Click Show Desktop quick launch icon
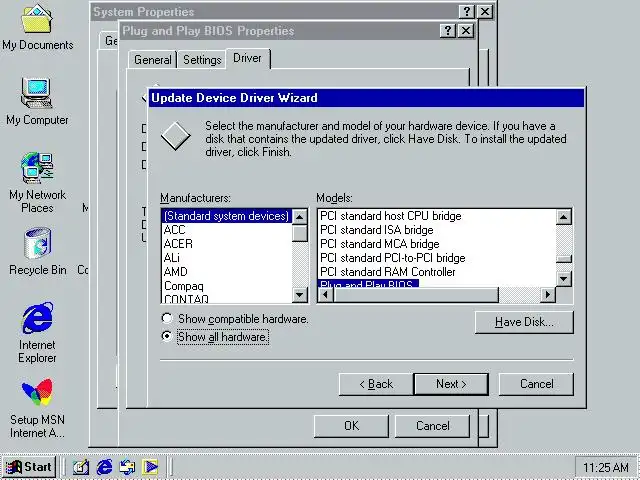Image resolution: width=640 pixels, height=480 pixels. pos(80,467)
